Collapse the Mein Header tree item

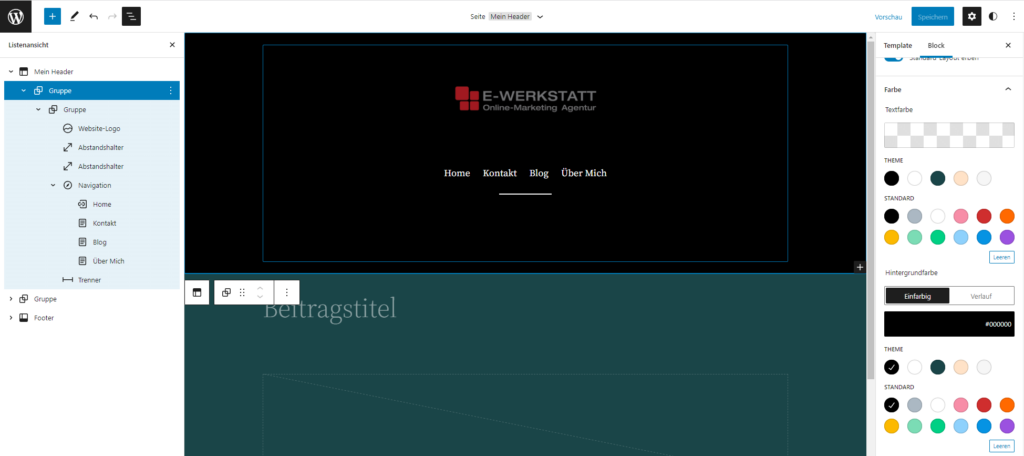tap(10, 72)
